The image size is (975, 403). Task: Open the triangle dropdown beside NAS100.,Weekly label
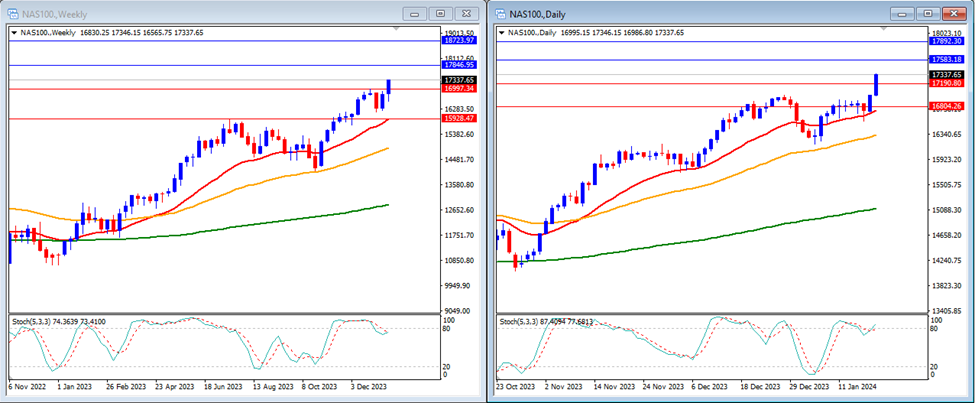[x=14, y=33]
